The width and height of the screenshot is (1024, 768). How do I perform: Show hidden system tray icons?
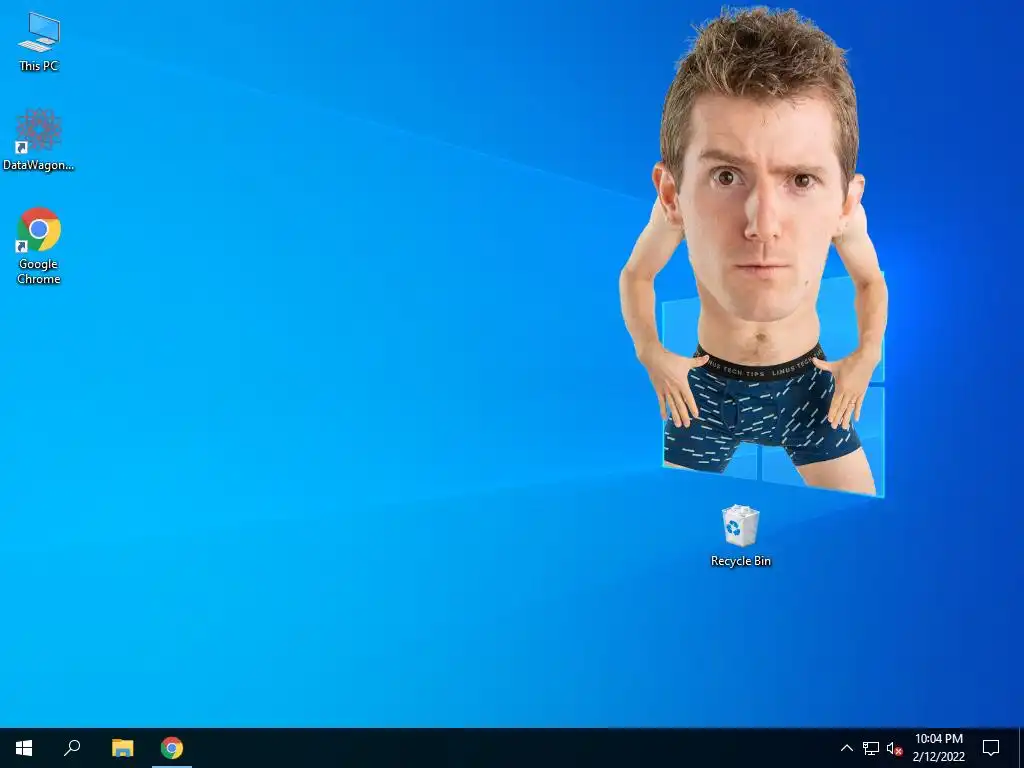pyautogui.click(x=846, y=748)
